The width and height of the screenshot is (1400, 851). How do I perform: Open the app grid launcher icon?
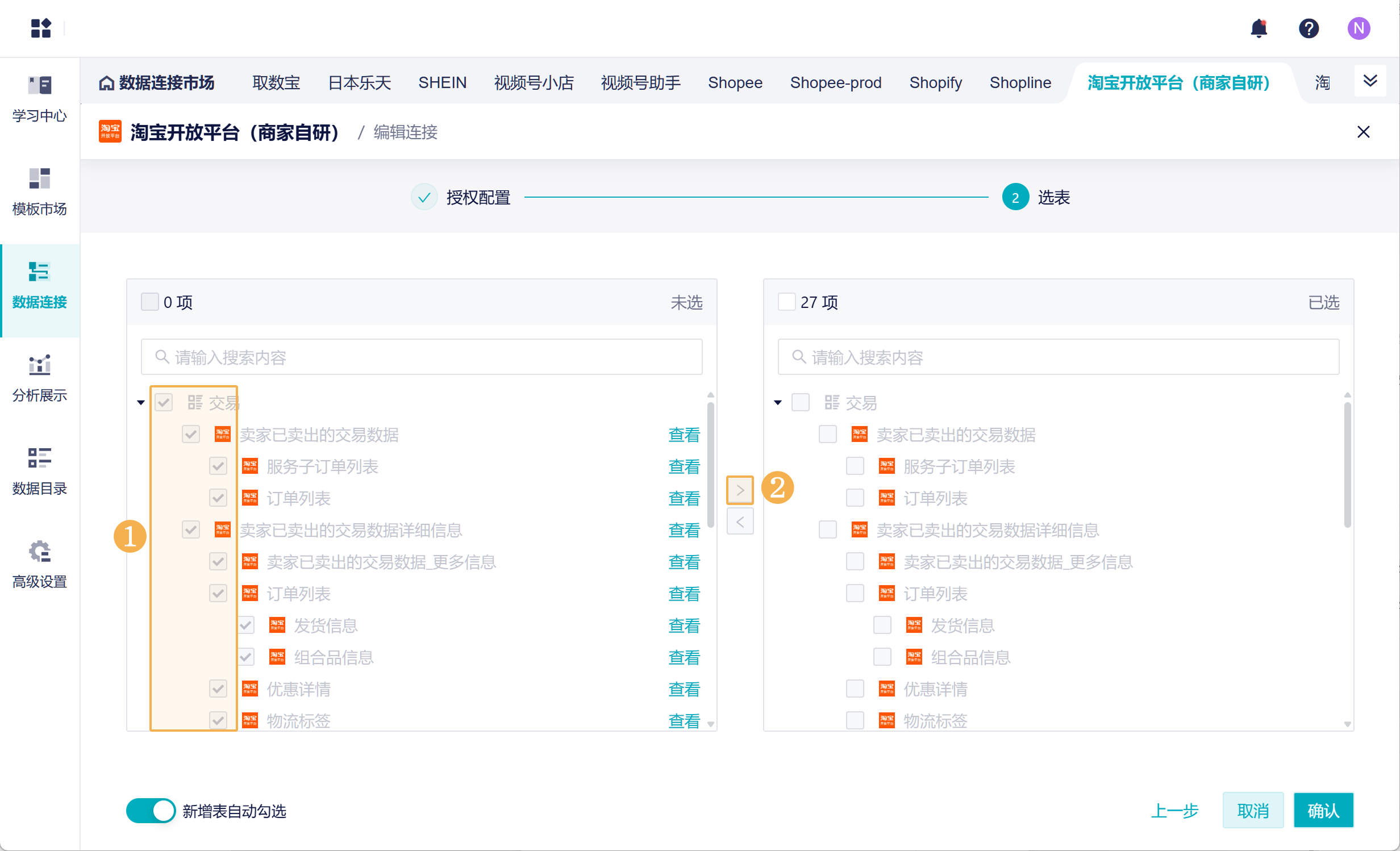[41, 28]
